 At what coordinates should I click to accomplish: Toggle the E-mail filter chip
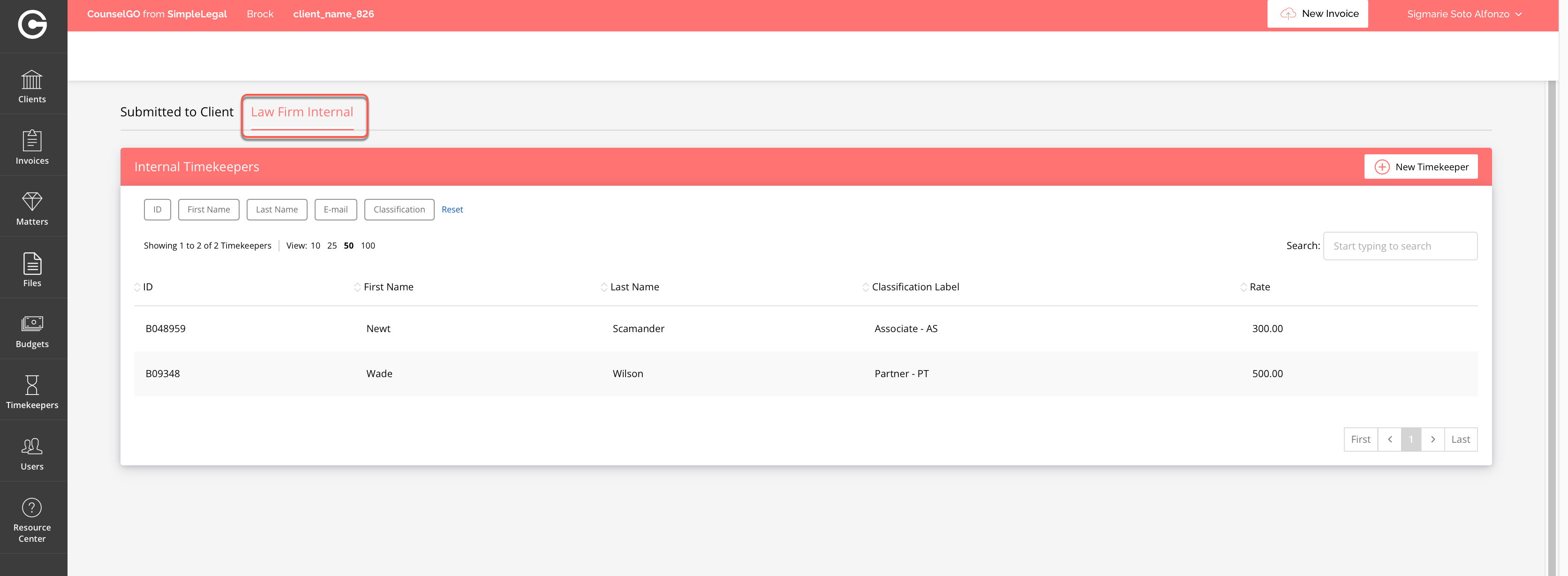[335, 210]
